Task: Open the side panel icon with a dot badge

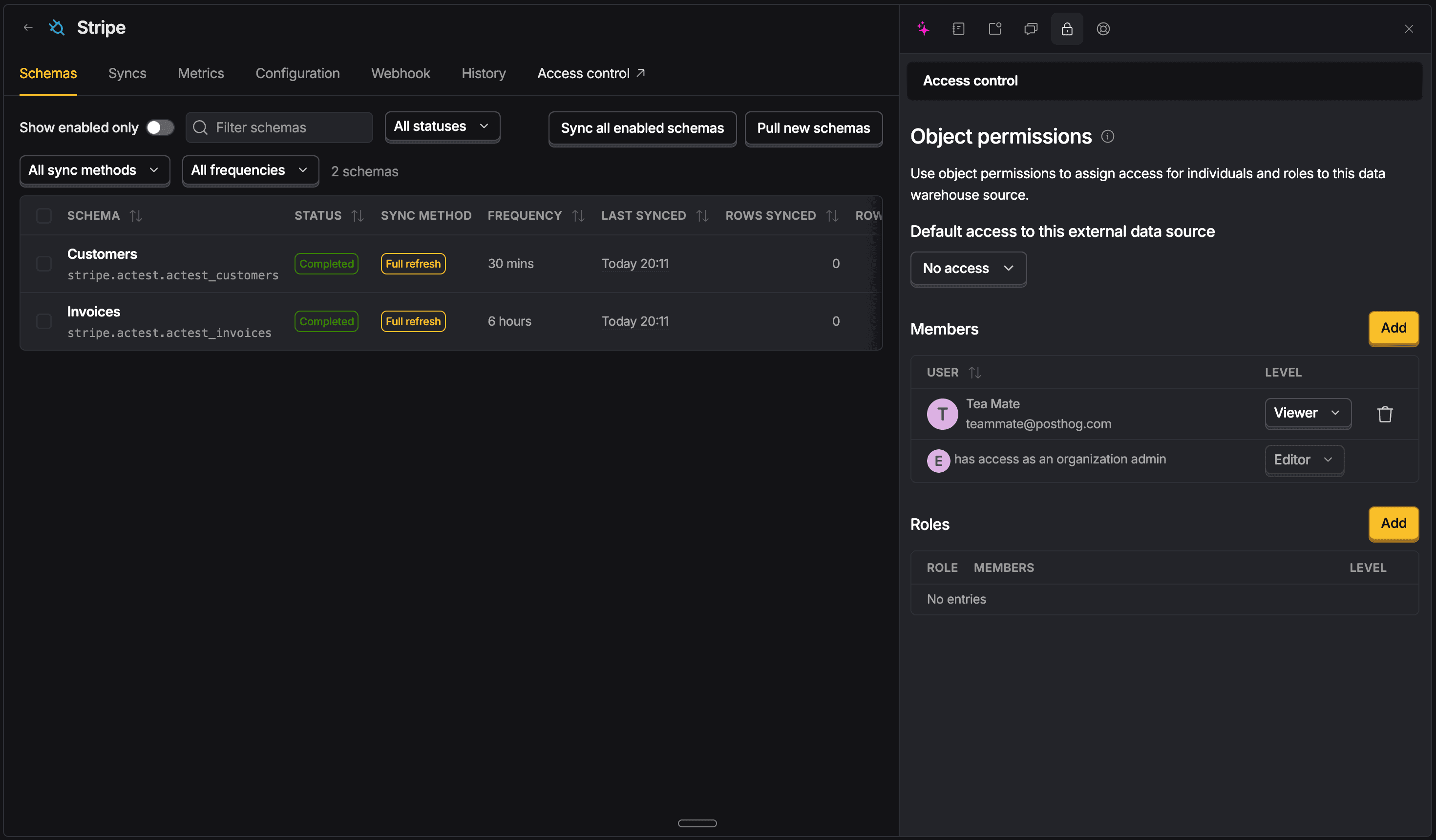Action: point(995,28)
